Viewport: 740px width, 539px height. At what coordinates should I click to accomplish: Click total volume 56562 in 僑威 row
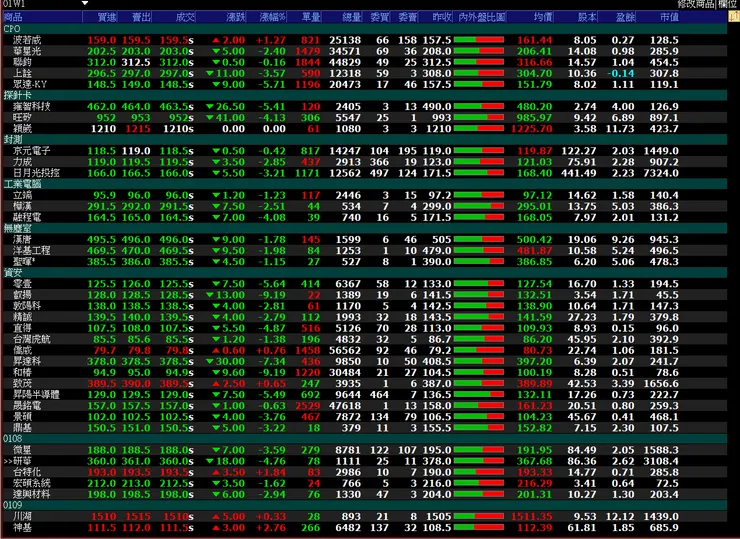coord(345,351)
